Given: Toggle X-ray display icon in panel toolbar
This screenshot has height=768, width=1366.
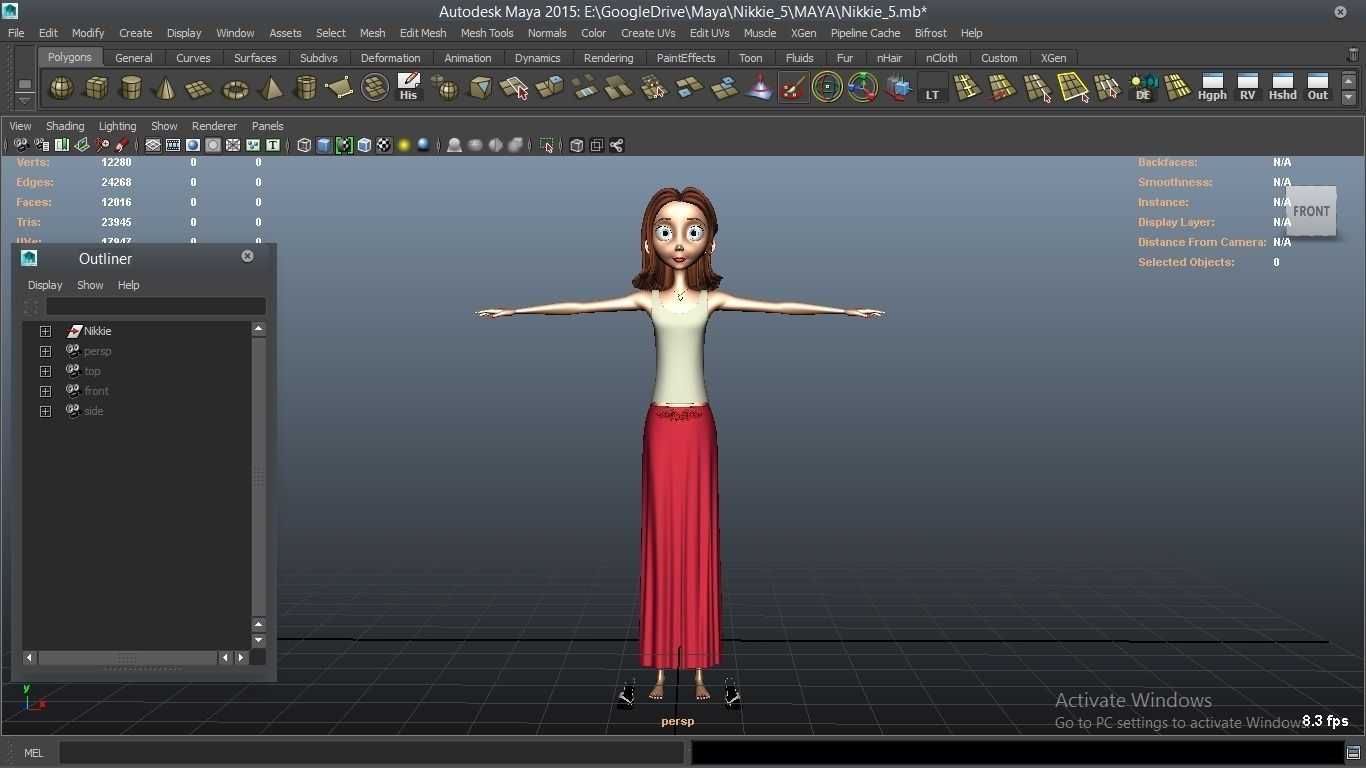Looking at the screenshot, I should pyautogui.click(x=577, y=145).
